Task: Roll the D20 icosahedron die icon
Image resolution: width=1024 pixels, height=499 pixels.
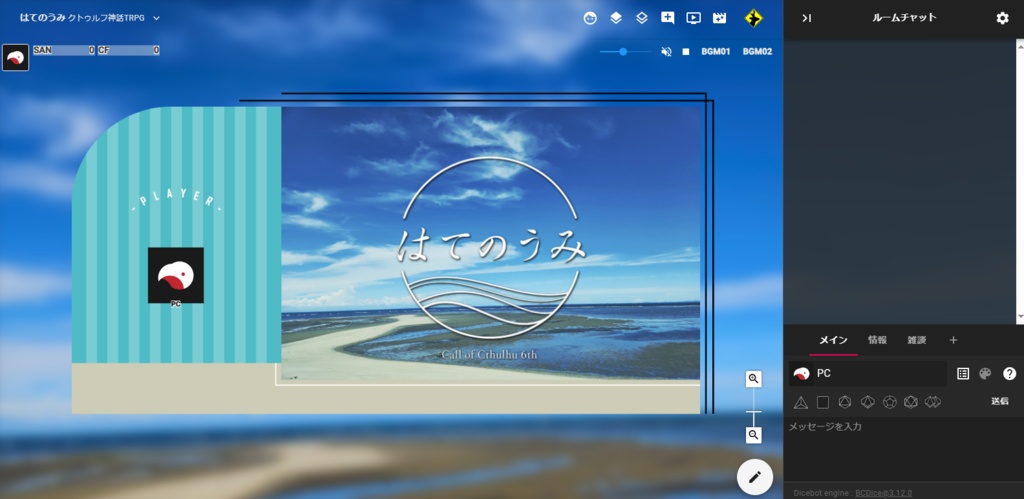Action: coord(911,402)
